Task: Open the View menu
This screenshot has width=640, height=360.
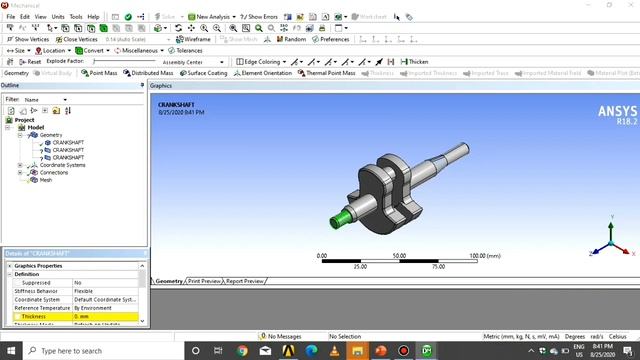Action: (40, 17)
